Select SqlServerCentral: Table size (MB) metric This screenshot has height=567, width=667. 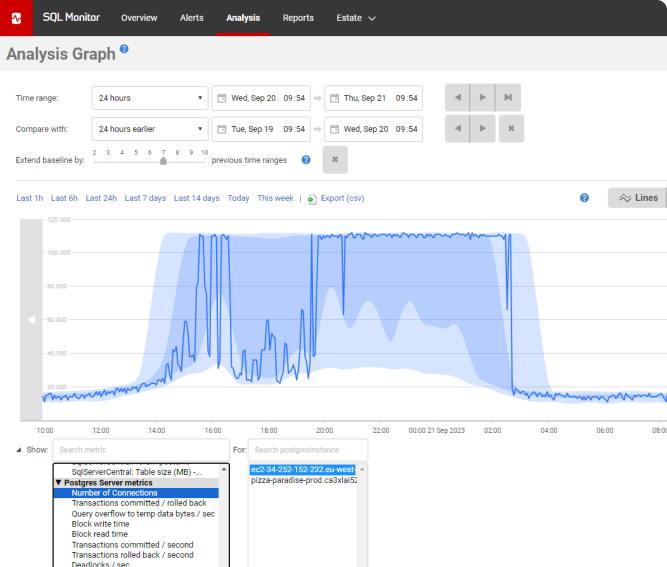[x=136, y=472]
